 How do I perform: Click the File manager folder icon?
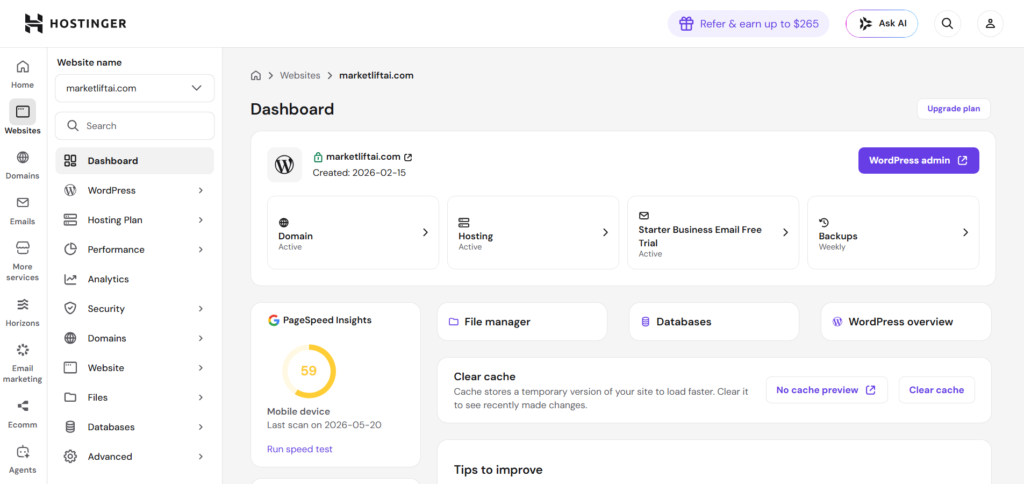click(x=453, y=322)
